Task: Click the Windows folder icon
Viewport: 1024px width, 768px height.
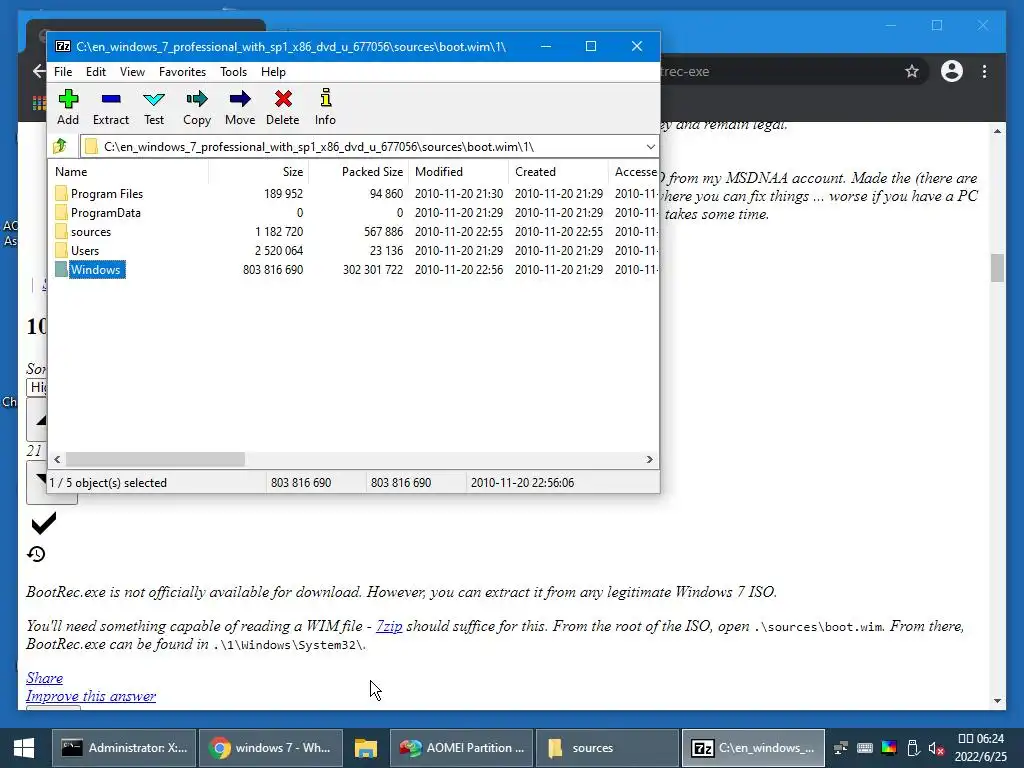Action: pos(61,269)
